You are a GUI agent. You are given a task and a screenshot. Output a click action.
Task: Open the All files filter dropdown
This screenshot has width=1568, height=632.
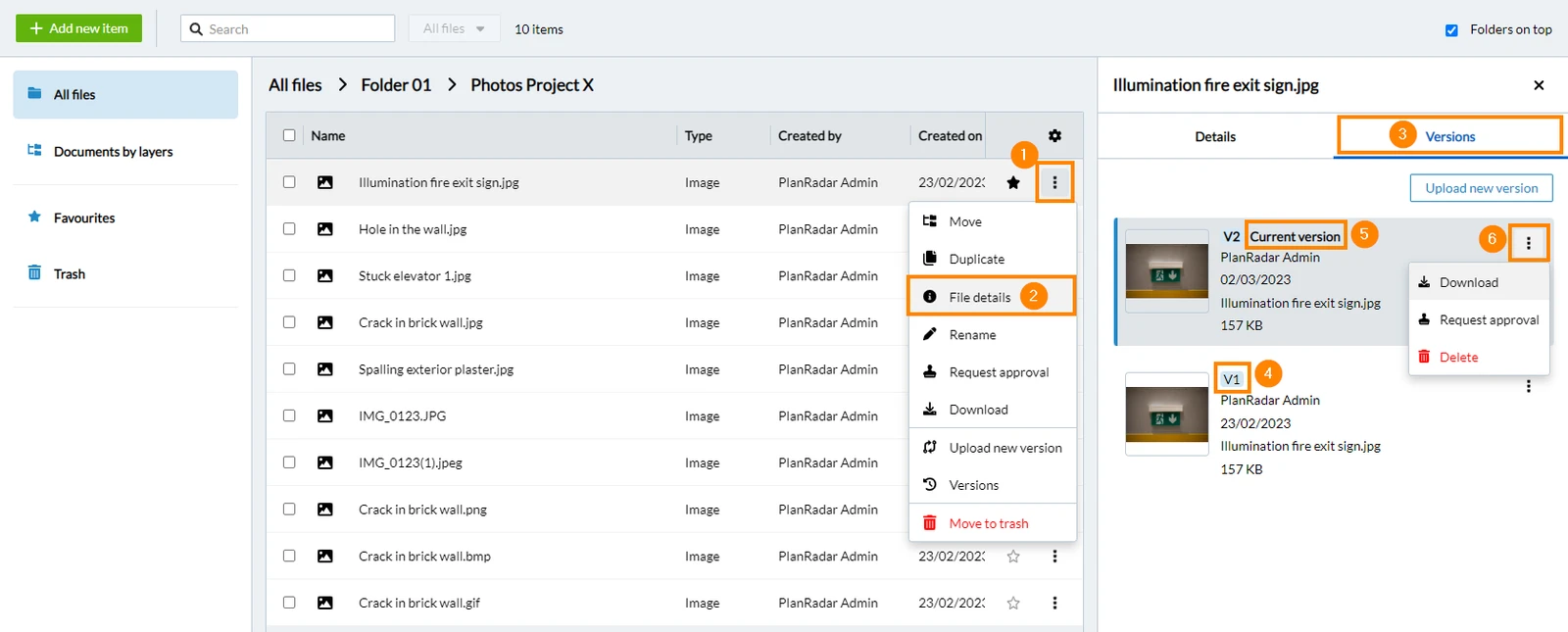pos(454,28)
